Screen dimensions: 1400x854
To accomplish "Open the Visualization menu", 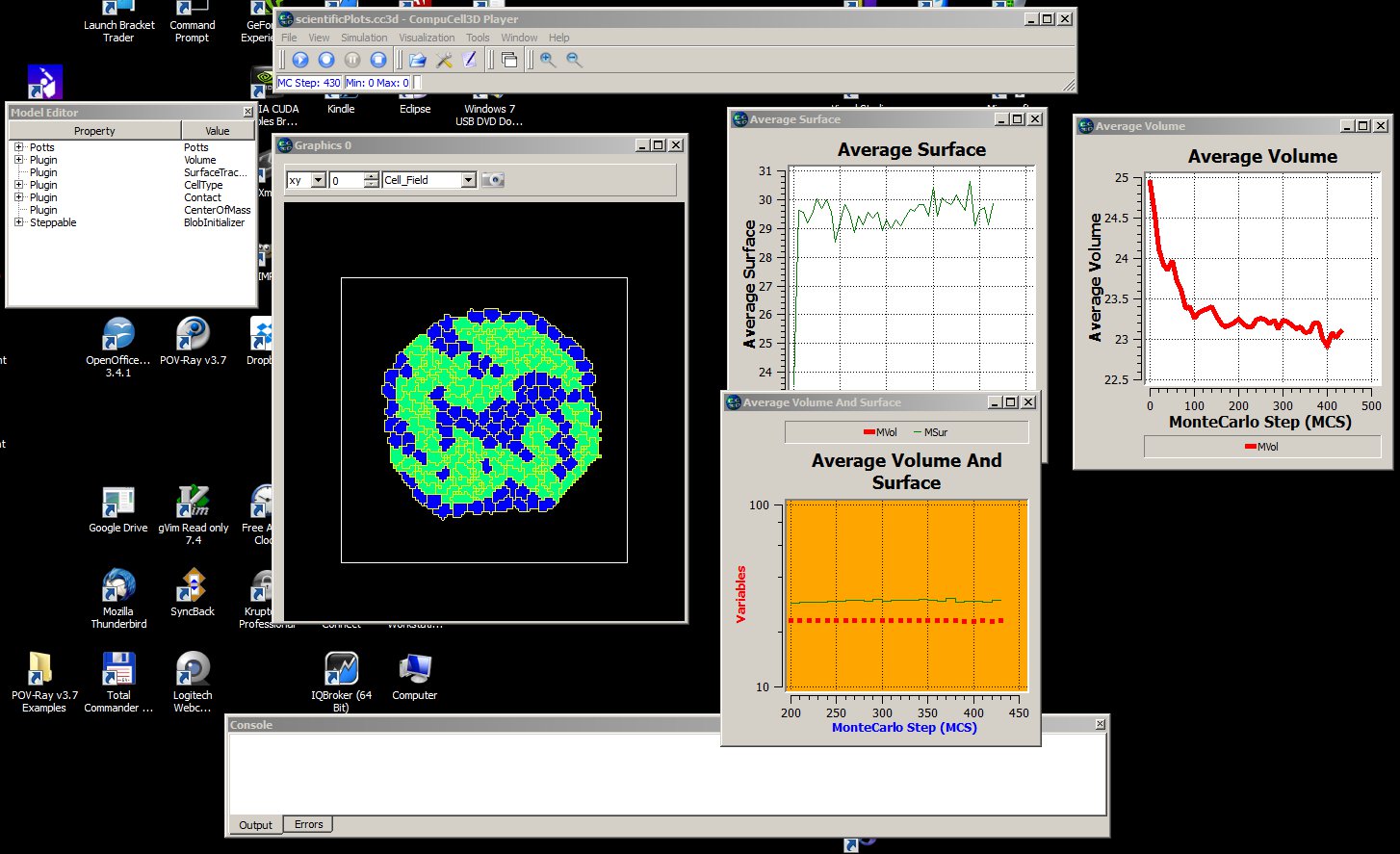I will pyautogui.click(x=427, y=38).
